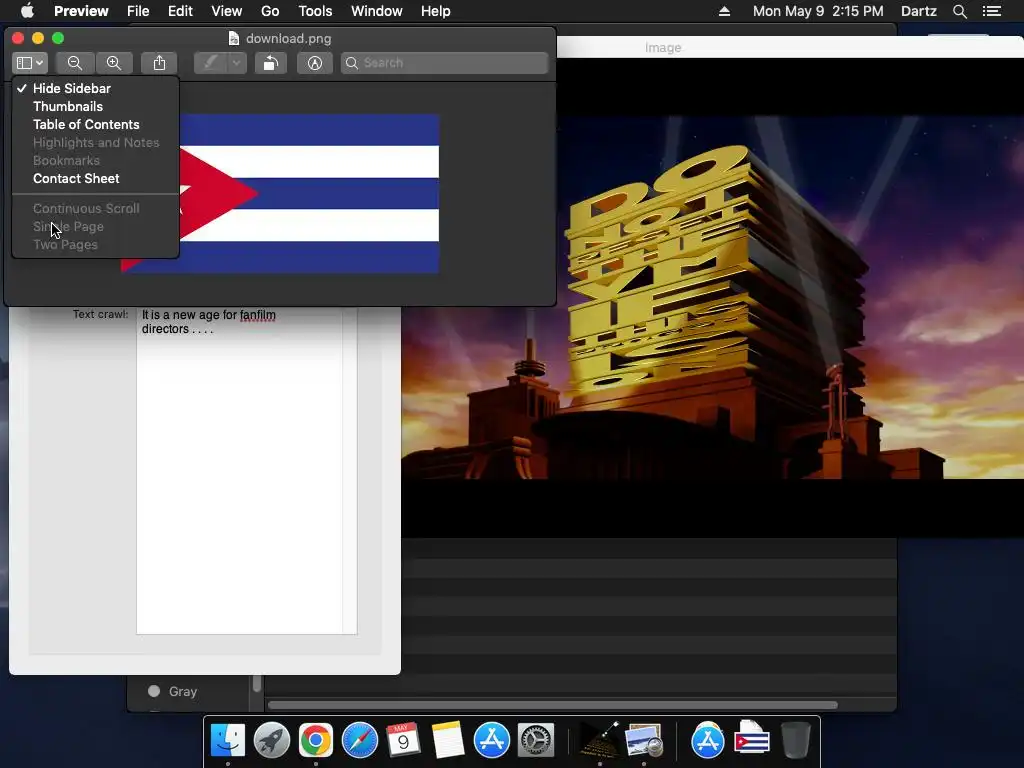This screenshot has width=1024, height=768.
Task: Open the Apple menu
Action: (x=27, y=11)
